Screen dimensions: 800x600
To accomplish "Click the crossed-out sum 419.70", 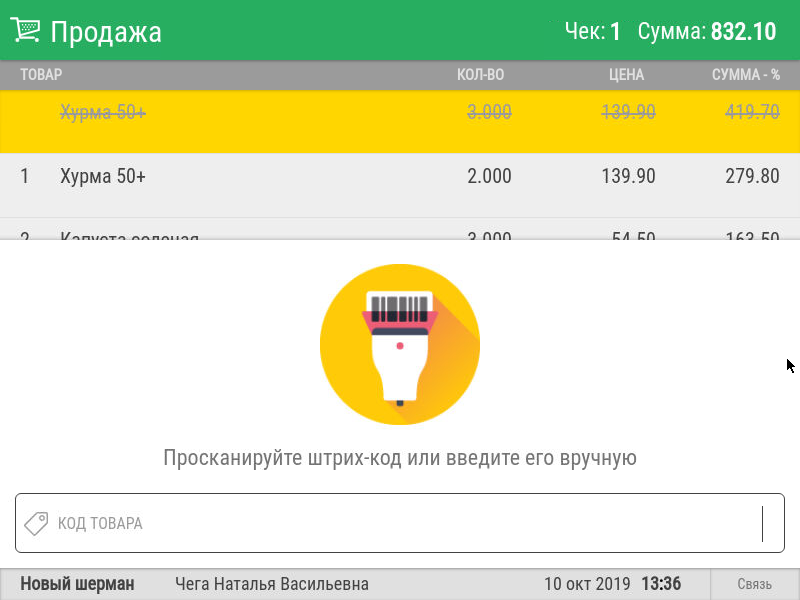I will coord(753,112).
